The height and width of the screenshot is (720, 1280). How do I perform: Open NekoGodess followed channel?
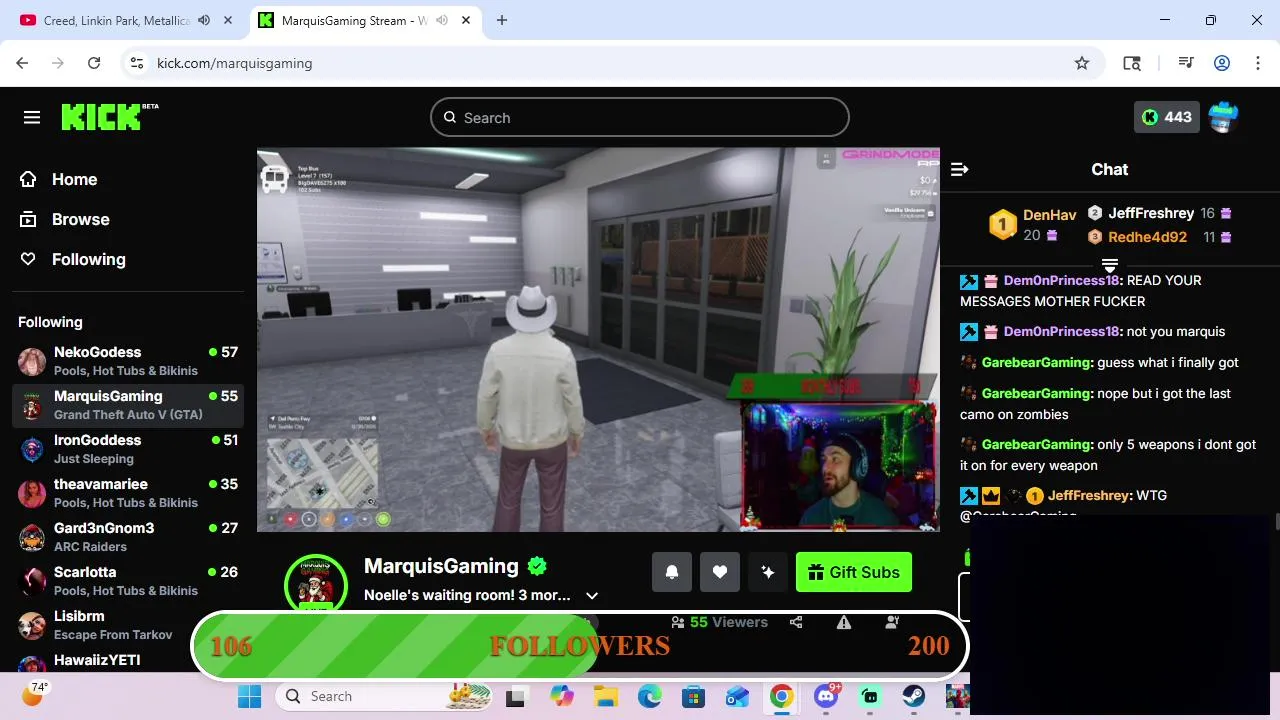128,361
